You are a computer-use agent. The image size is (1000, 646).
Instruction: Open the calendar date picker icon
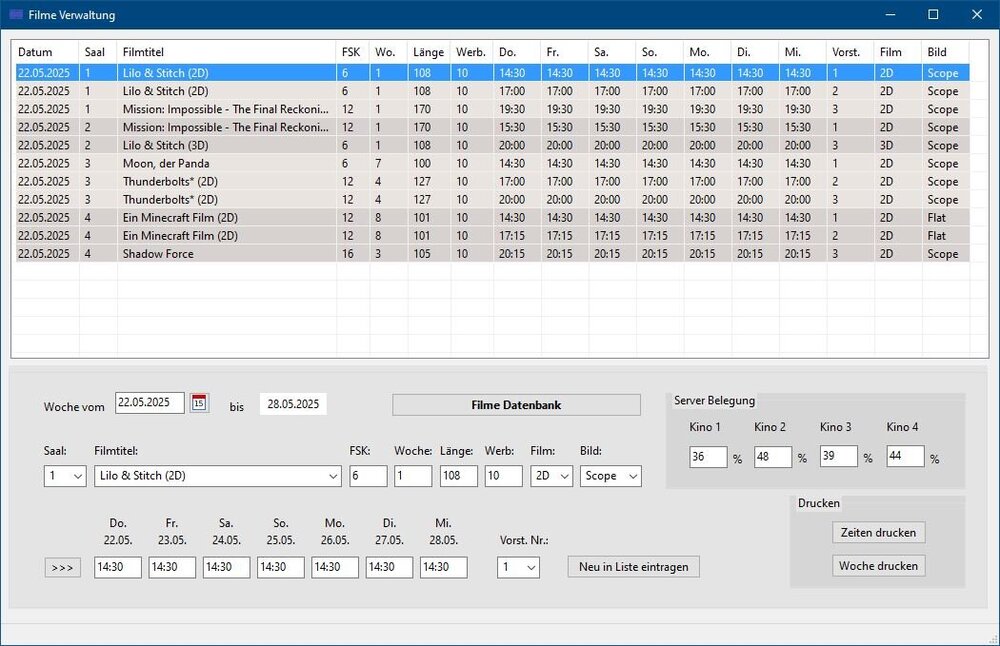click(200, 403)
